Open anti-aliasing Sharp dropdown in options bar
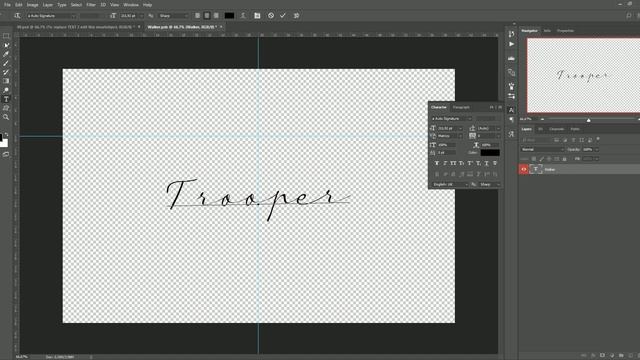Viewport: 640px width, 360px height. click(x=174, y=16)
